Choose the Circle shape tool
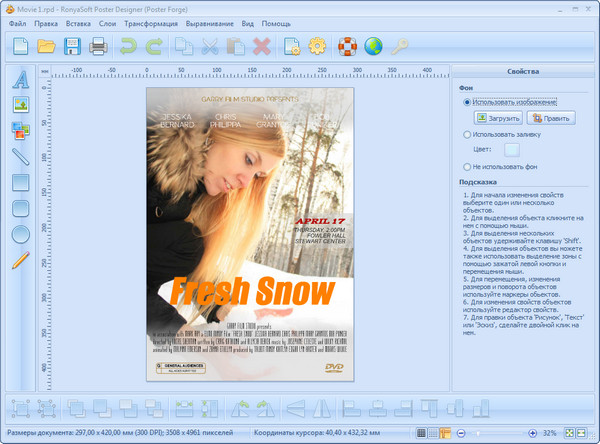Screen dimensions: 600x444 pyautogui.click(x=20, y=235)
